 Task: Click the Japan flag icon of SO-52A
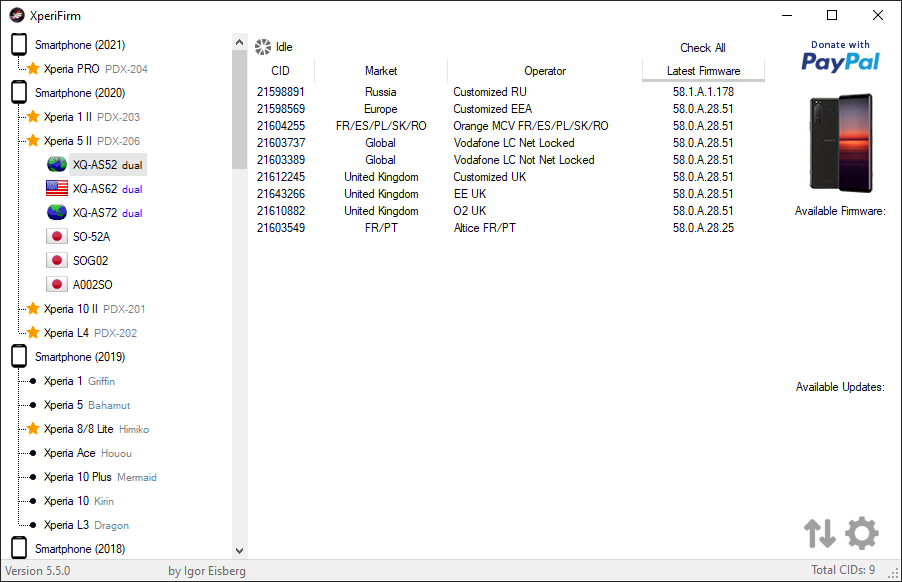(x=56, y=237)
